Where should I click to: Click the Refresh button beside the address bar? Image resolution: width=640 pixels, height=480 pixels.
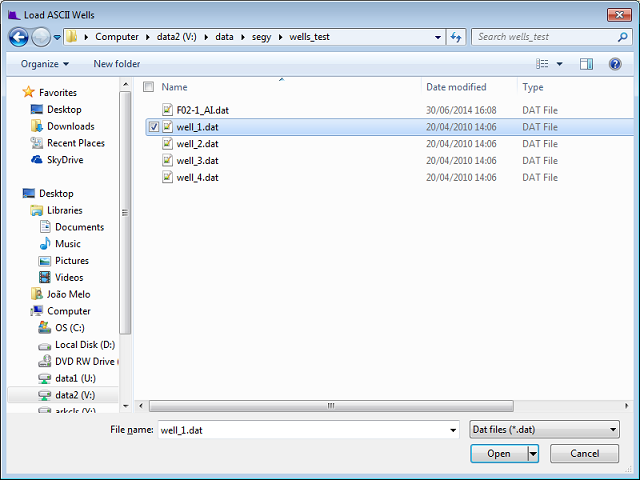456,37
